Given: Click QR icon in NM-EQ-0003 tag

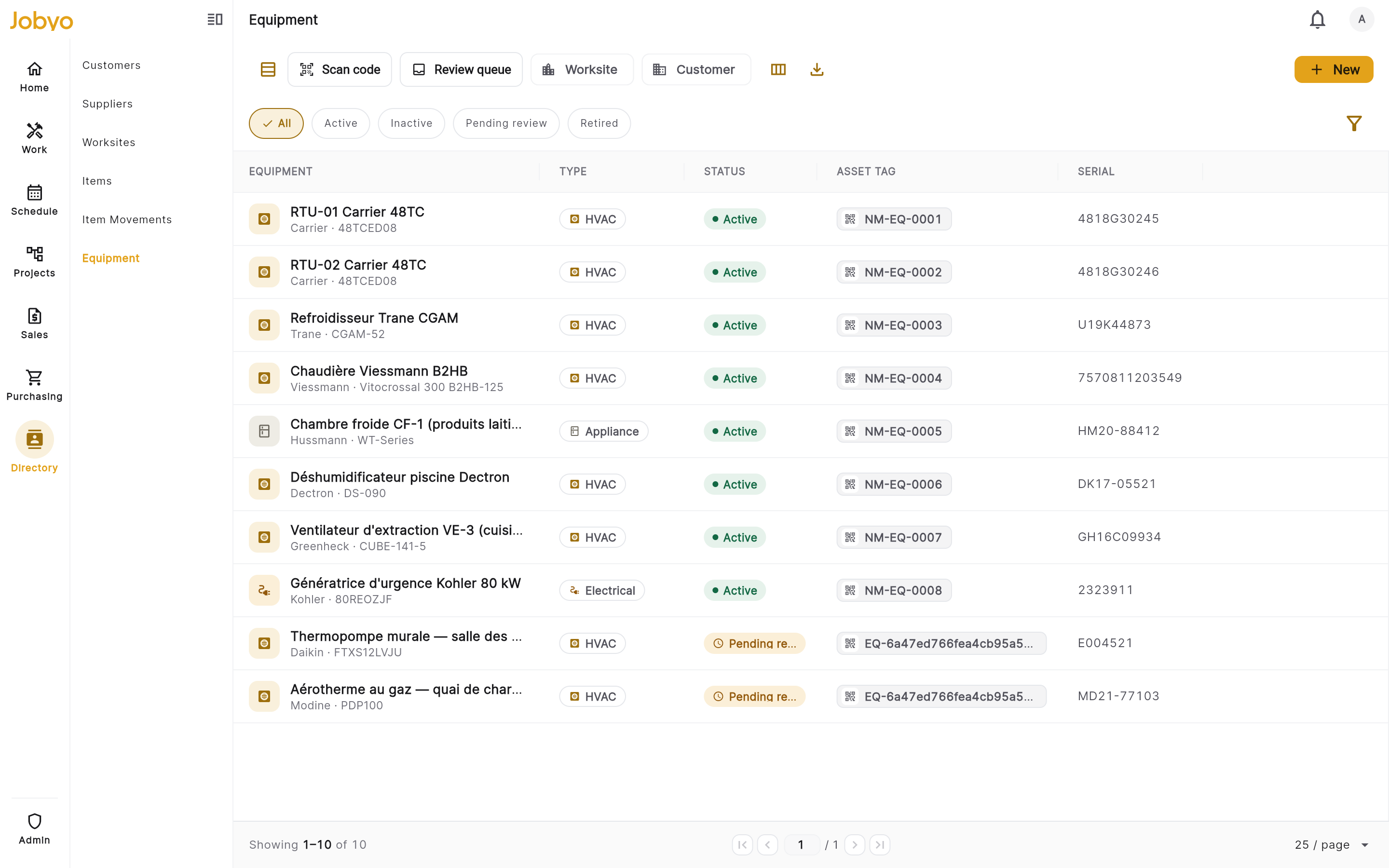Looking at the screenshot, I should tap(850, 325).
